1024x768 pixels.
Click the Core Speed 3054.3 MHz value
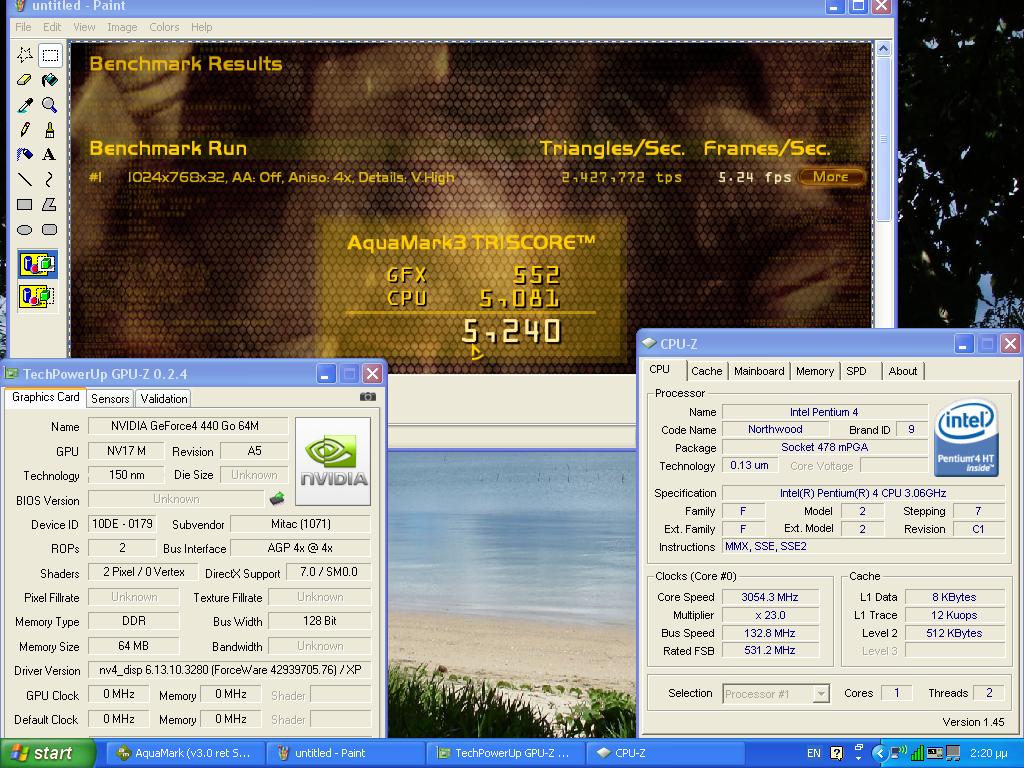click(x=770, y=597)
